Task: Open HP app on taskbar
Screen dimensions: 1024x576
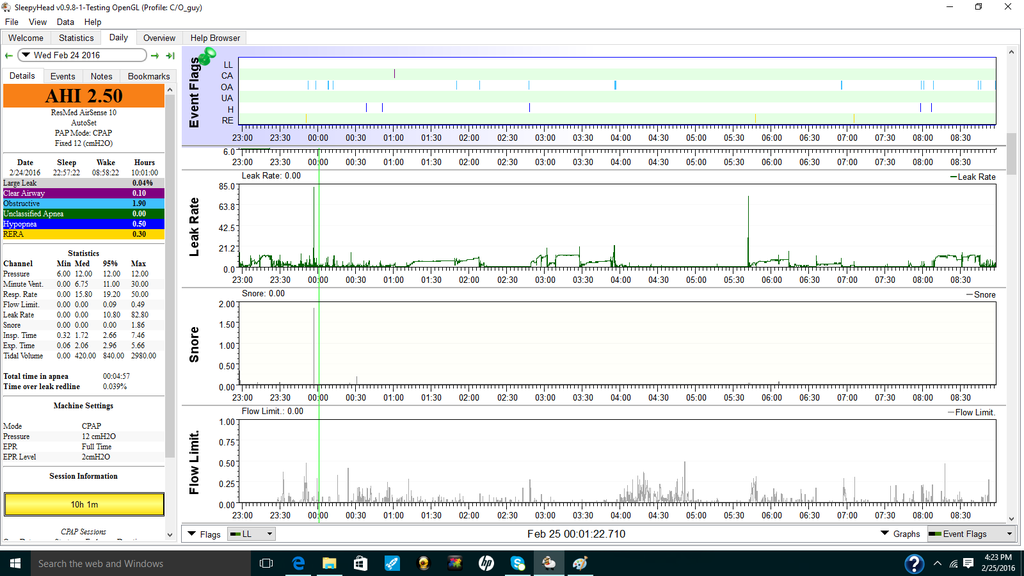Action: [486, 563]
